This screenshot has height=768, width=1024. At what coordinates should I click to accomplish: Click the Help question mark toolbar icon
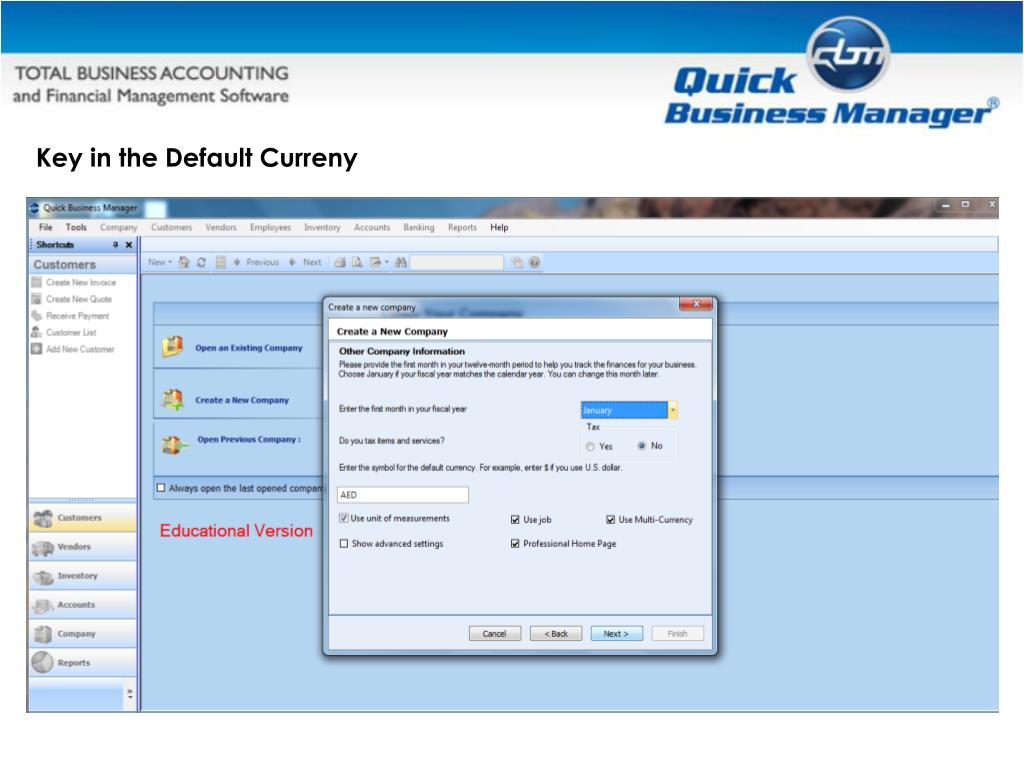click(x=535, y=263)
